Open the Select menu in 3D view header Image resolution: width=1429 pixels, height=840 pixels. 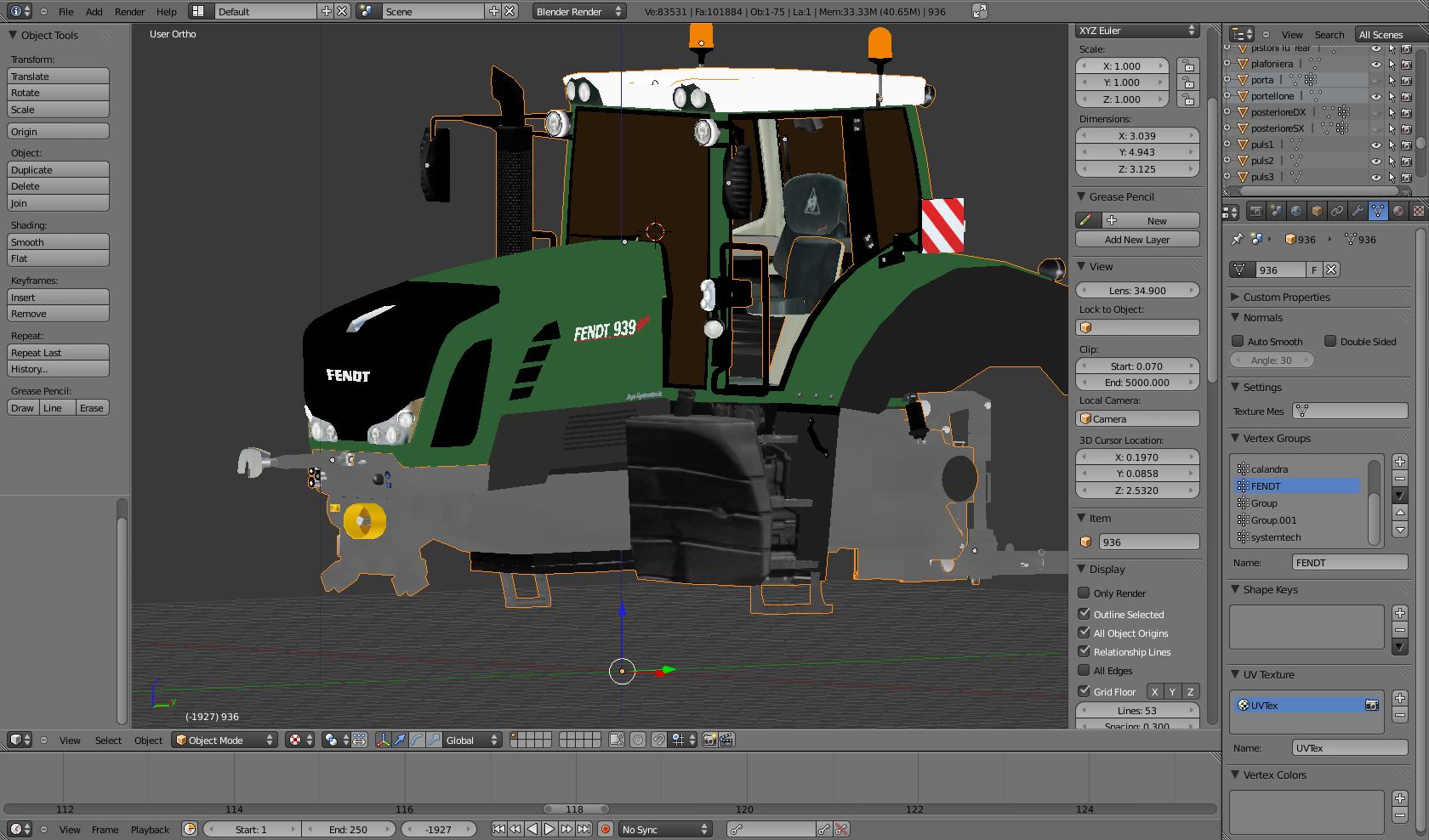108,740
